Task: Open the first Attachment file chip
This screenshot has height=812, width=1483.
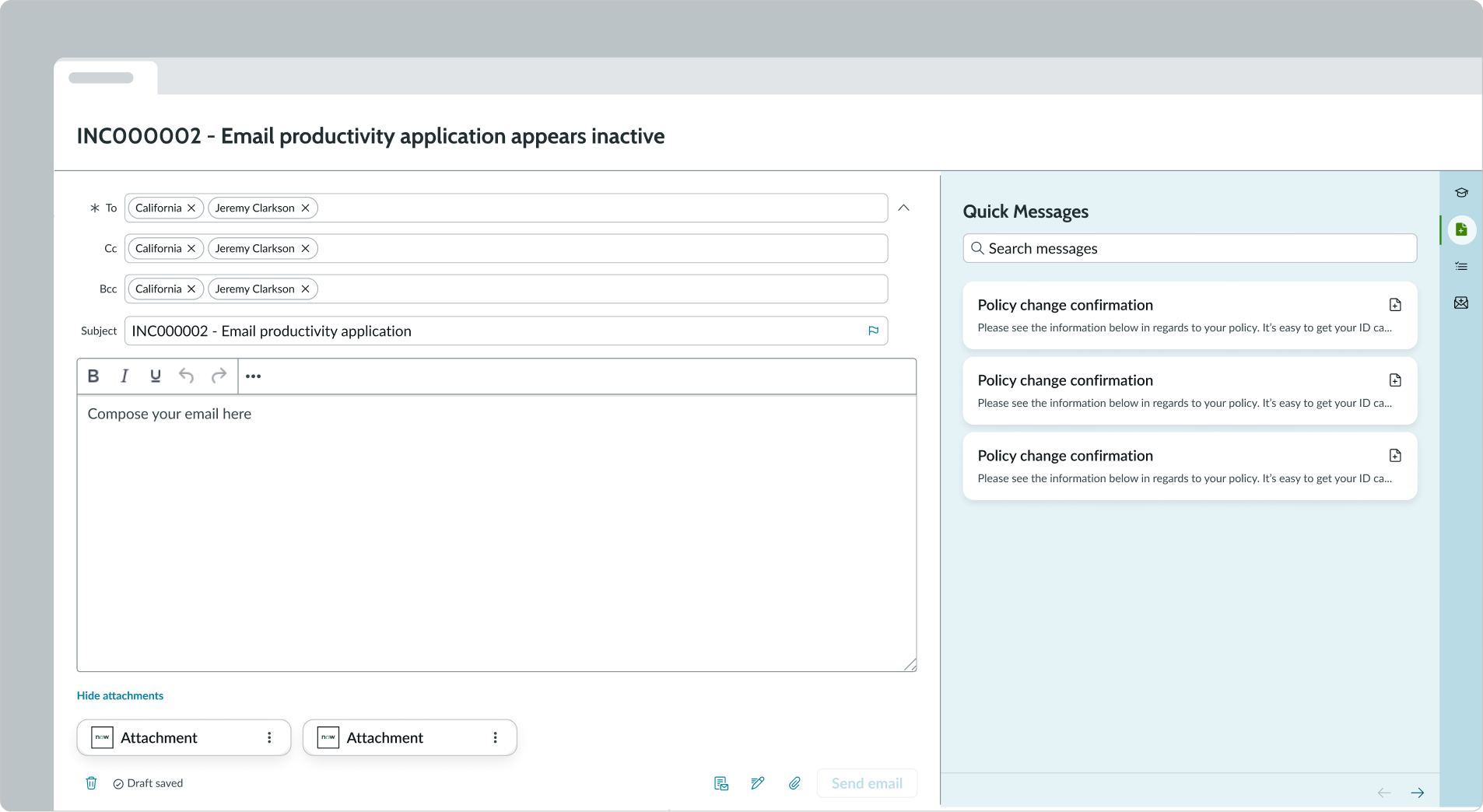Action: [184, 738]
